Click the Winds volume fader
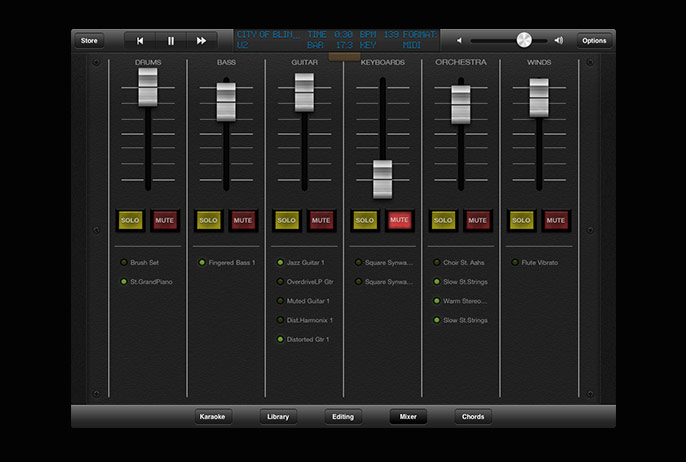 [539, 98]
